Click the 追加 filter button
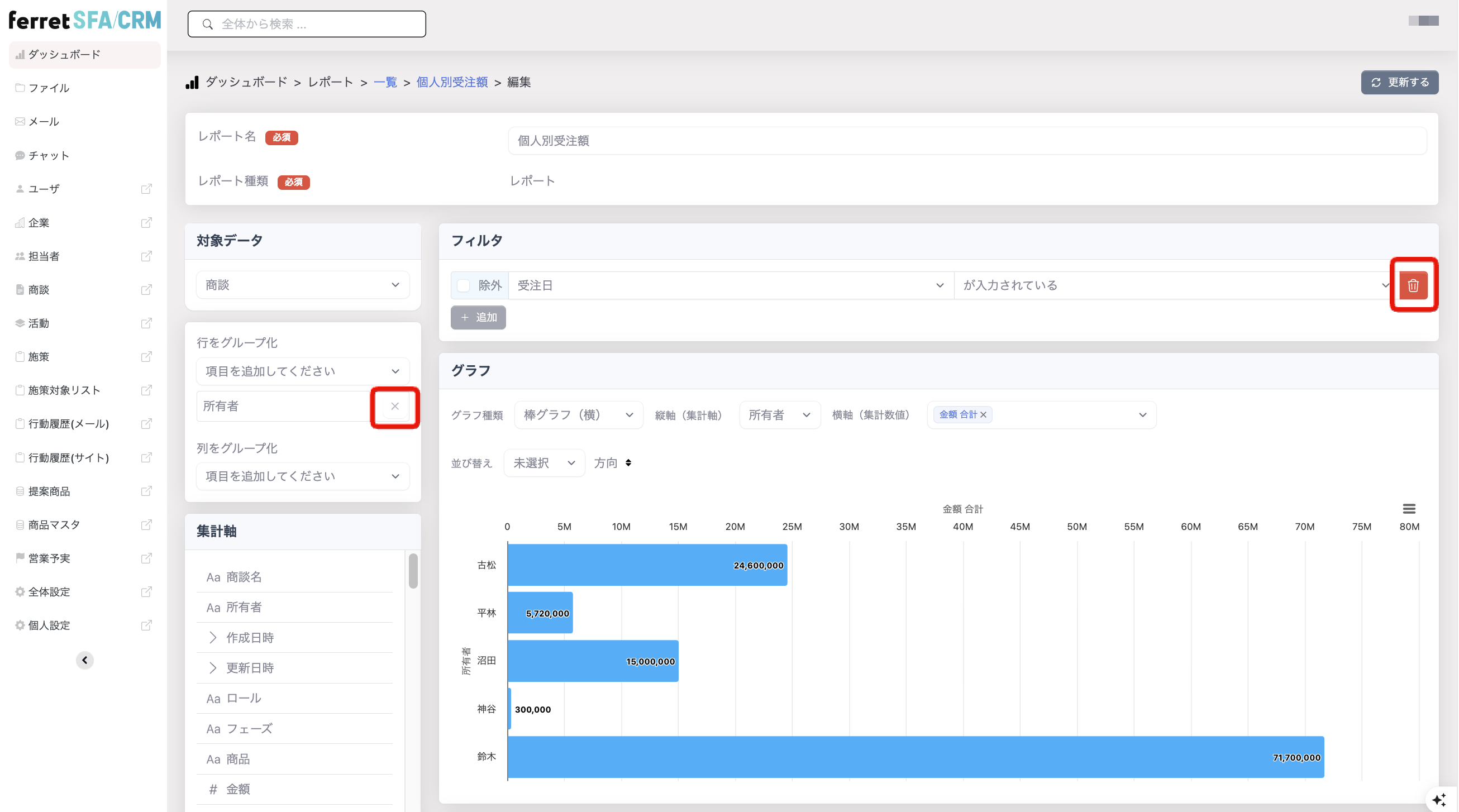 [x=478, y=317]
